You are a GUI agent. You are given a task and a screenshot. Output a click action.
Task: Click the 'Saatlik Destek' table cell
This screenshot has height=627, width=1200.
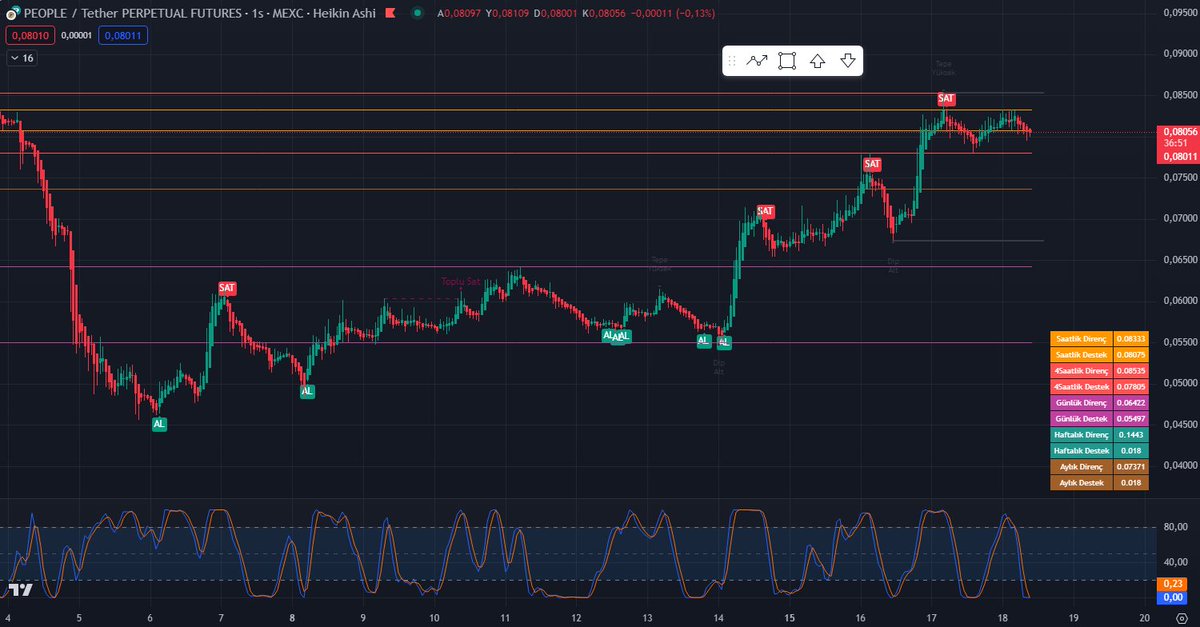click(x=1081, y=354)
